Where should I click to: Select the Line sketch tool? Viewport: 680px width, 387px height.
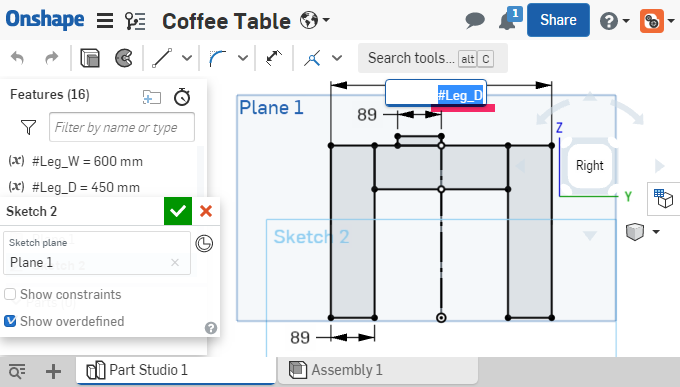click(x=162, y=58)
